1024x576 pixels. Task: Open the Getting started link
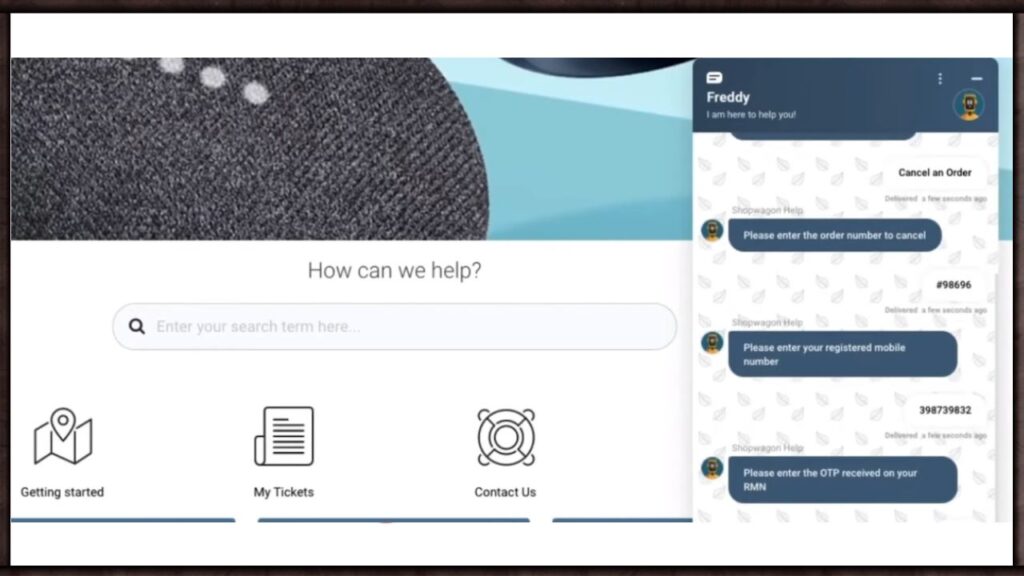pyautogui.click(x=62, y=492)
